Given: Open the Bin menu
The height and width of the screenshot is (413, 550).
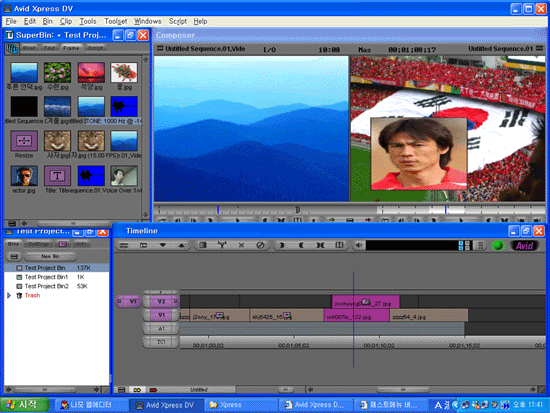Looking at the screenshot, I should point(47,21).
